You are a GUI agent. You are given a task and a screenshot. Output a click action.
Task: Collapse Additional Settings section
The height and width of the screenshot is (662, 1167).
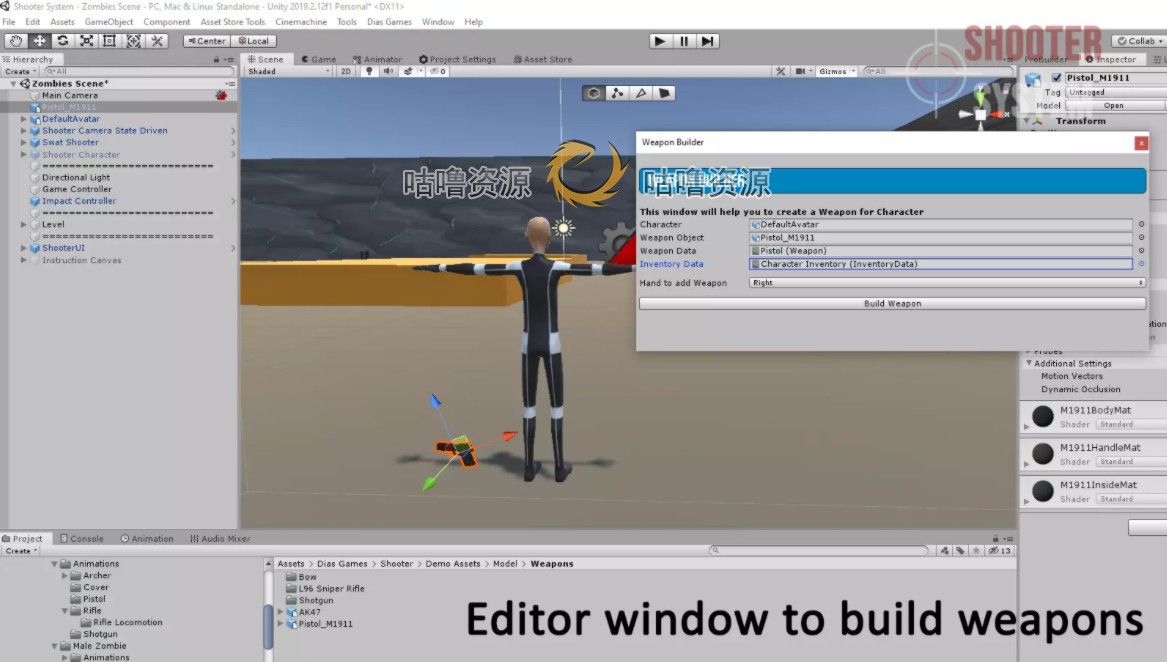[x=1029, y=363]
